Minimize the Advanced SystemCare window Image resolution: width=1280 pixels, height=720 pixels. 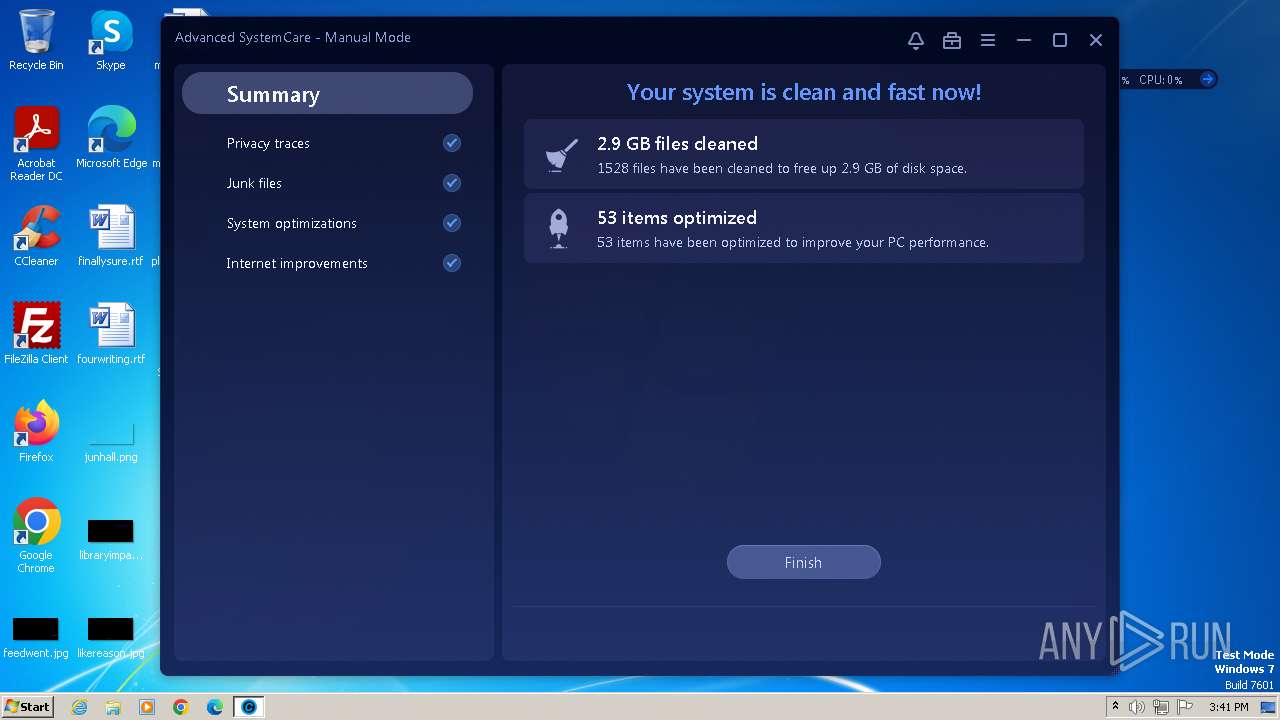click(1023, 40)
